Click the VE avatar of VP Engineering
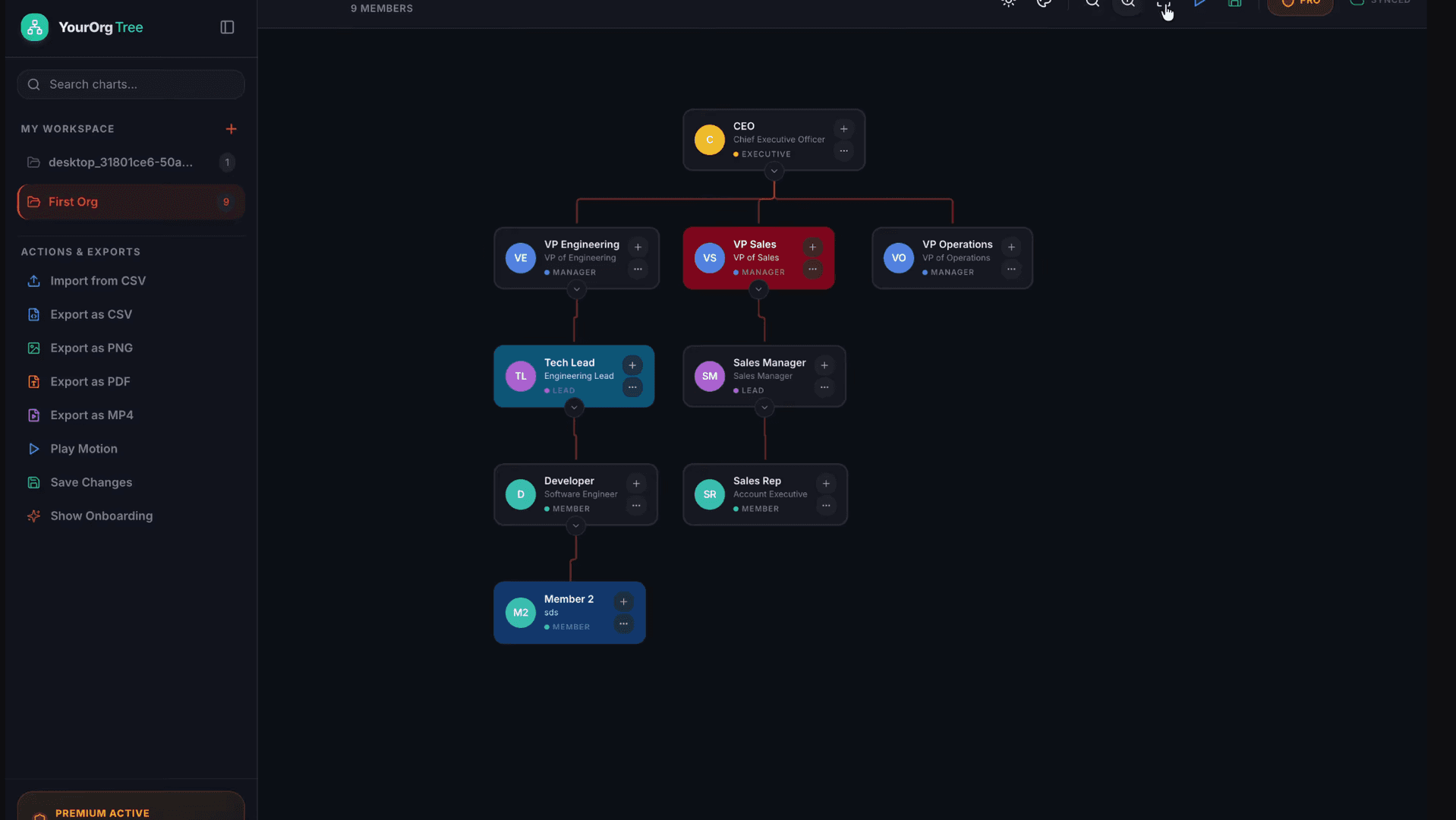Screen dimensions: 1456x820 pos(521,258)
